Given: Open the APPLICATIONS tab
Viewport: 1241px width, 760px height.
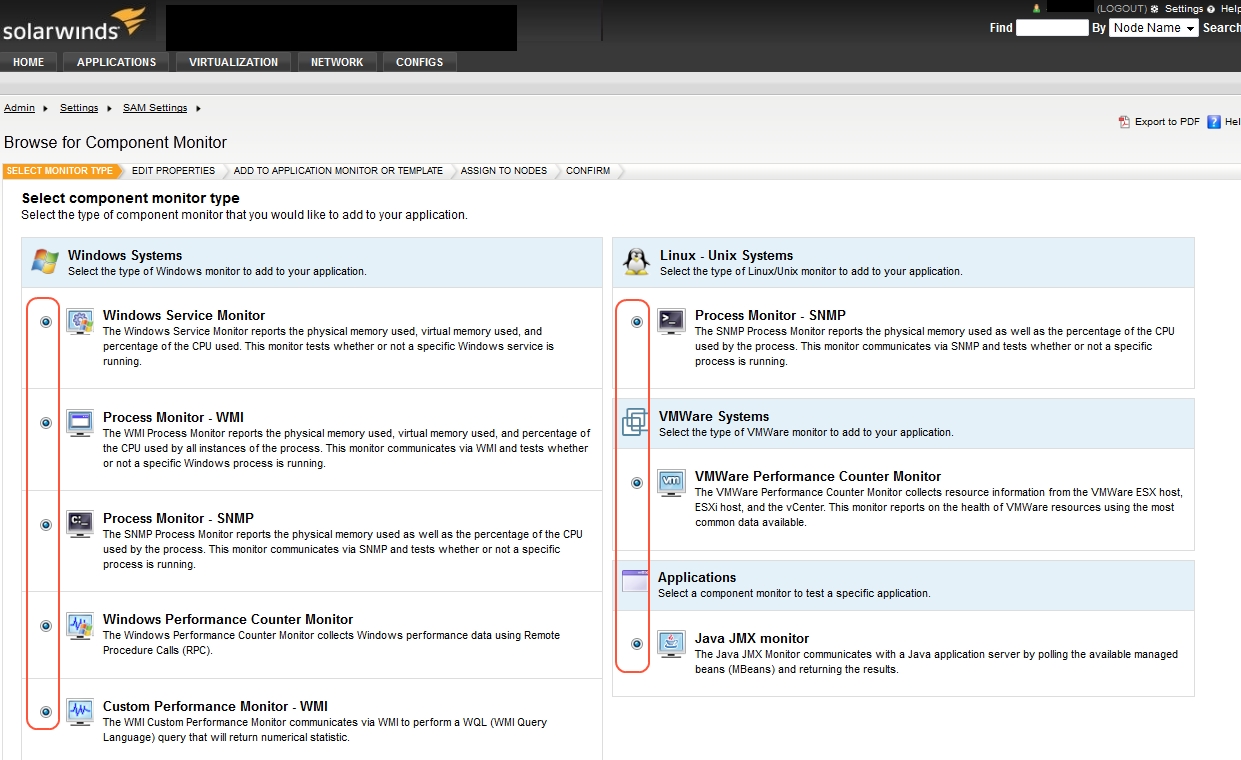Looking at the screenshot, I should [x=117, y=62].
